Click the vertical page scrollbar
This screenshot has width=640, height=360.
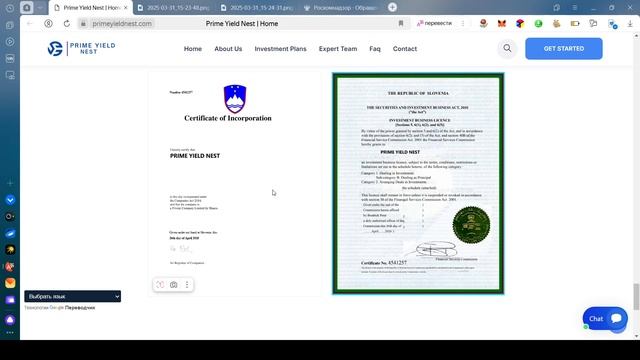636,296
